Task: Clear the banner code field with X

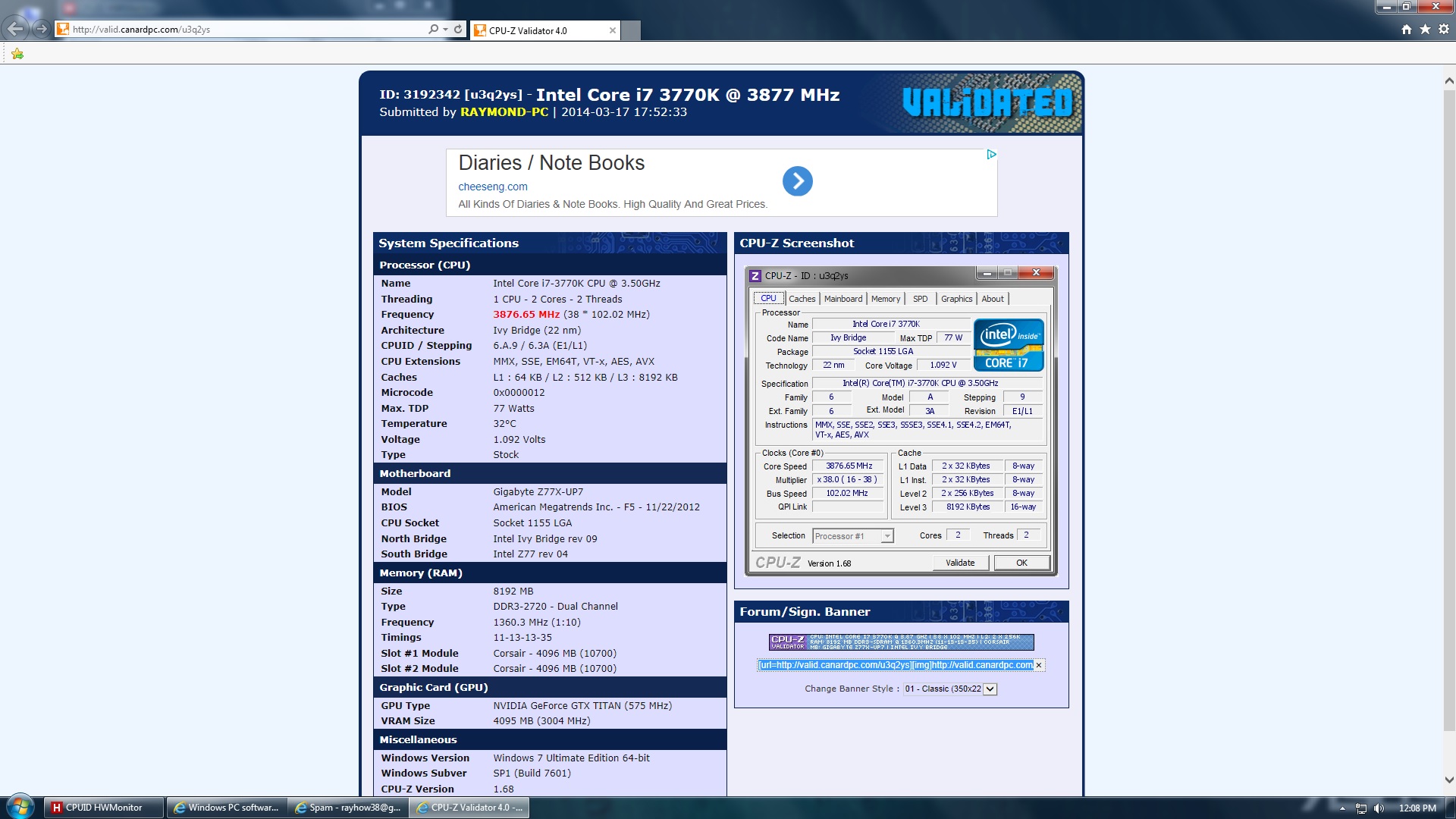Action: pos(1039,665)
